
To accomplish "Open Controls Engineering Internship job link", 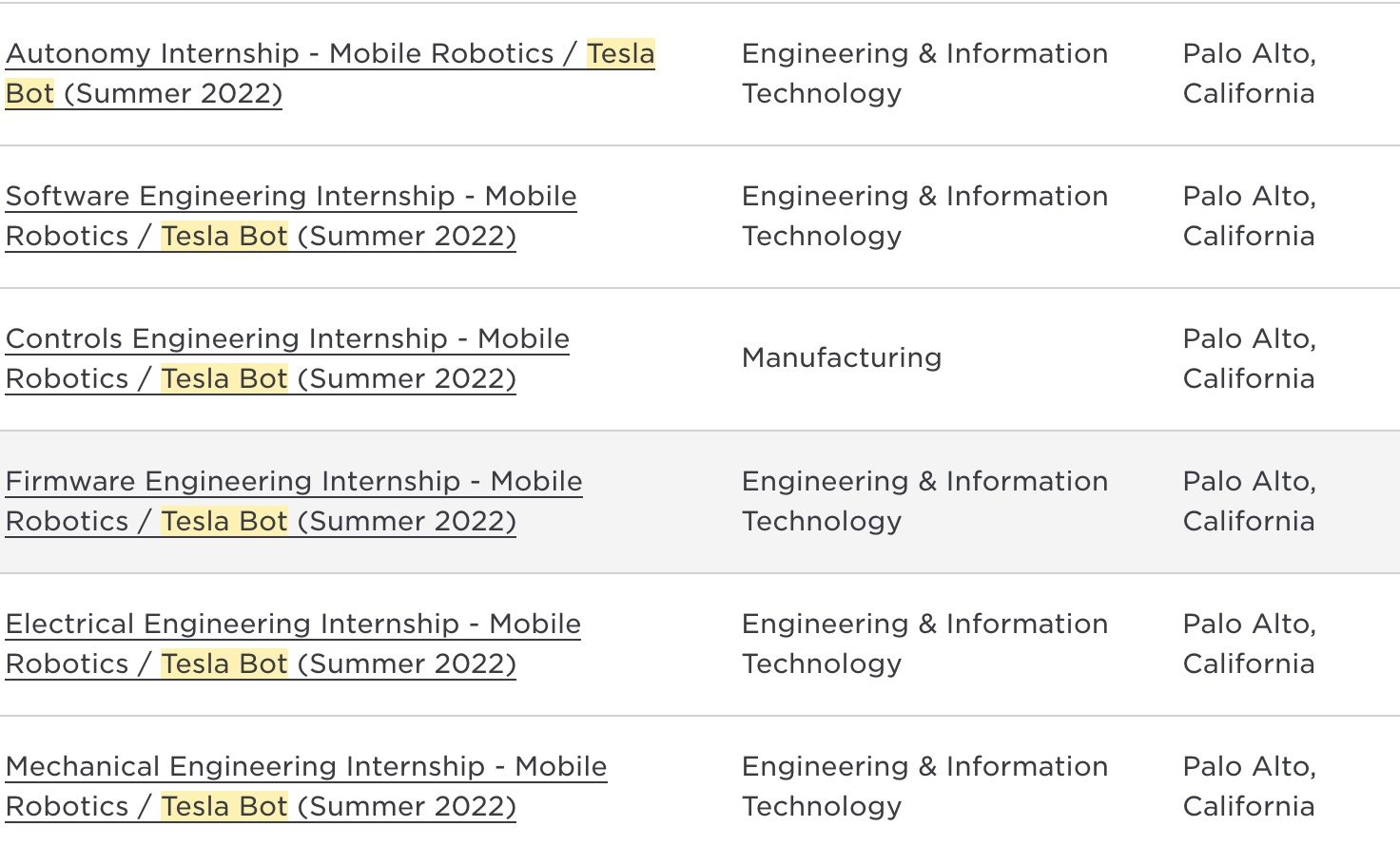I will [x=287, y=358].
